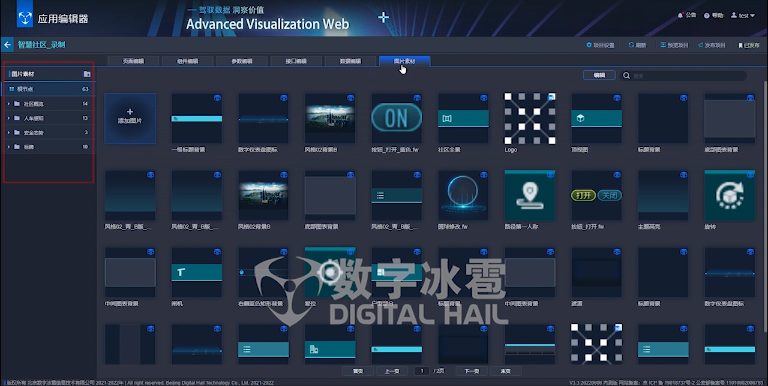Click the 编辑 button above thumbnails
The width and height of the screenshot is (768, 386).
(x=600, y=75)
